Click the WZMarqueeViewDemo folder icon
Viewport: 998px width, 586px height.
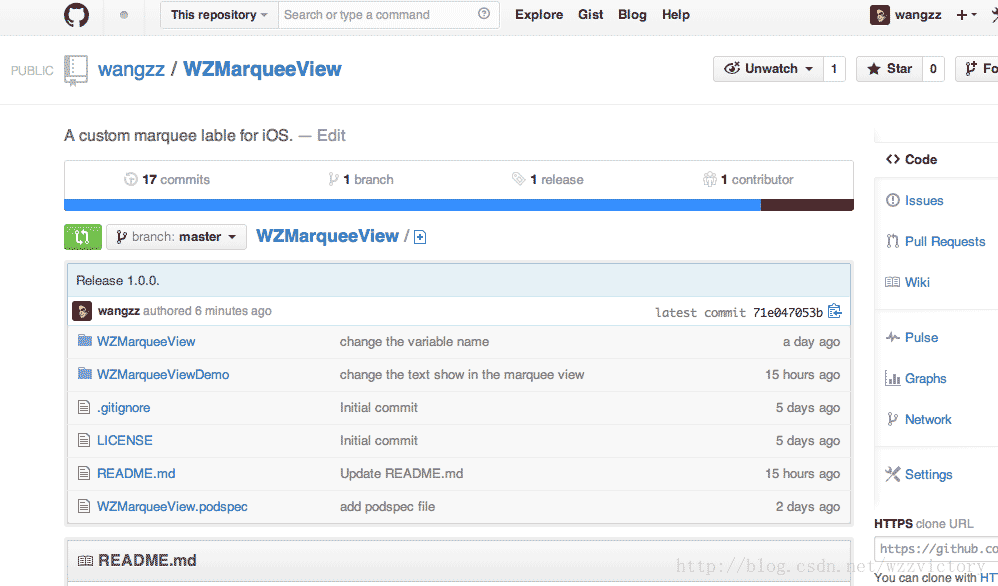85,373
